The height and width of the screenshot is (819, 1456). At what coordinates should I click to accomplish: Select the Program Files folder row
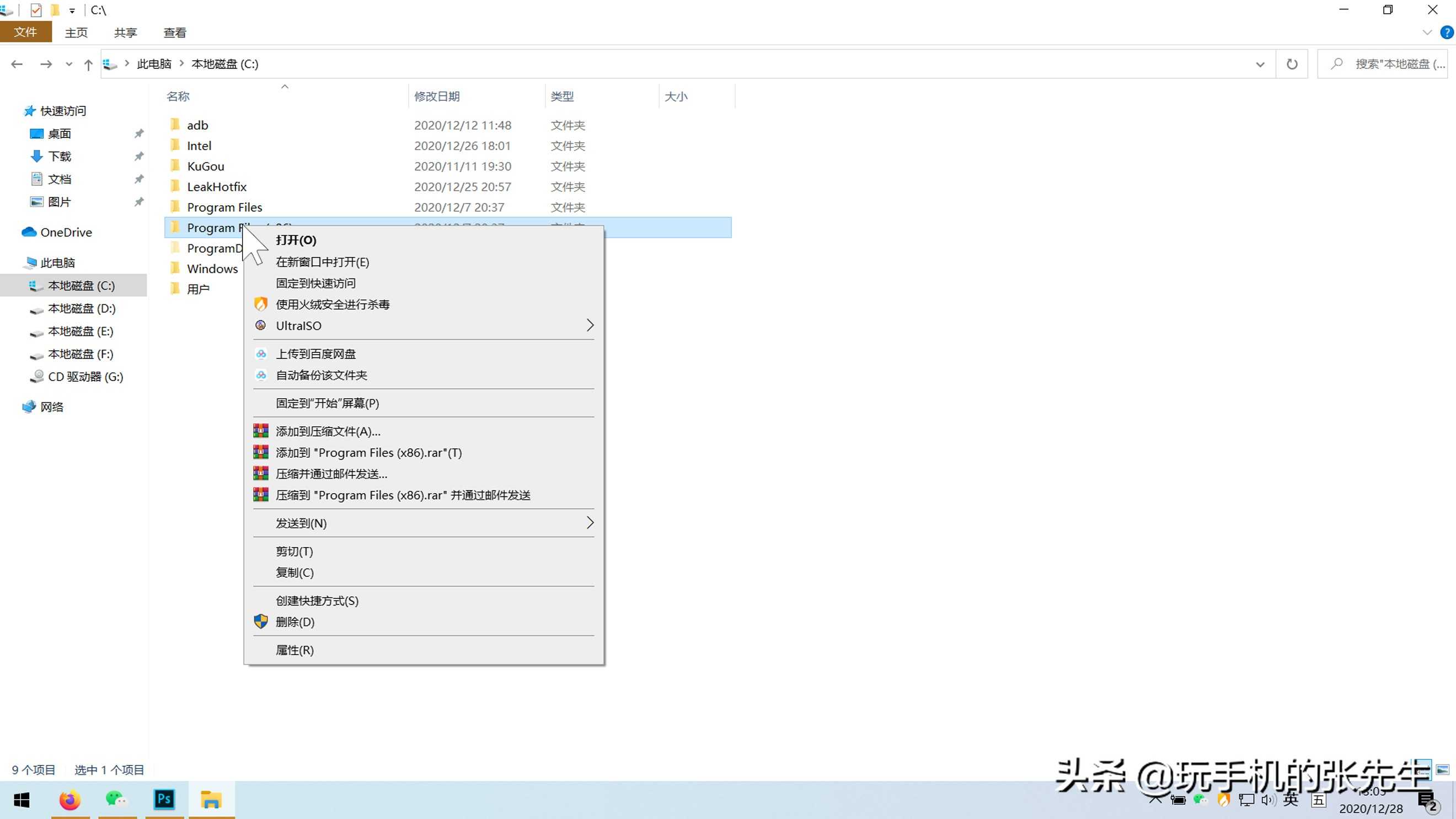tap(448, 207)
